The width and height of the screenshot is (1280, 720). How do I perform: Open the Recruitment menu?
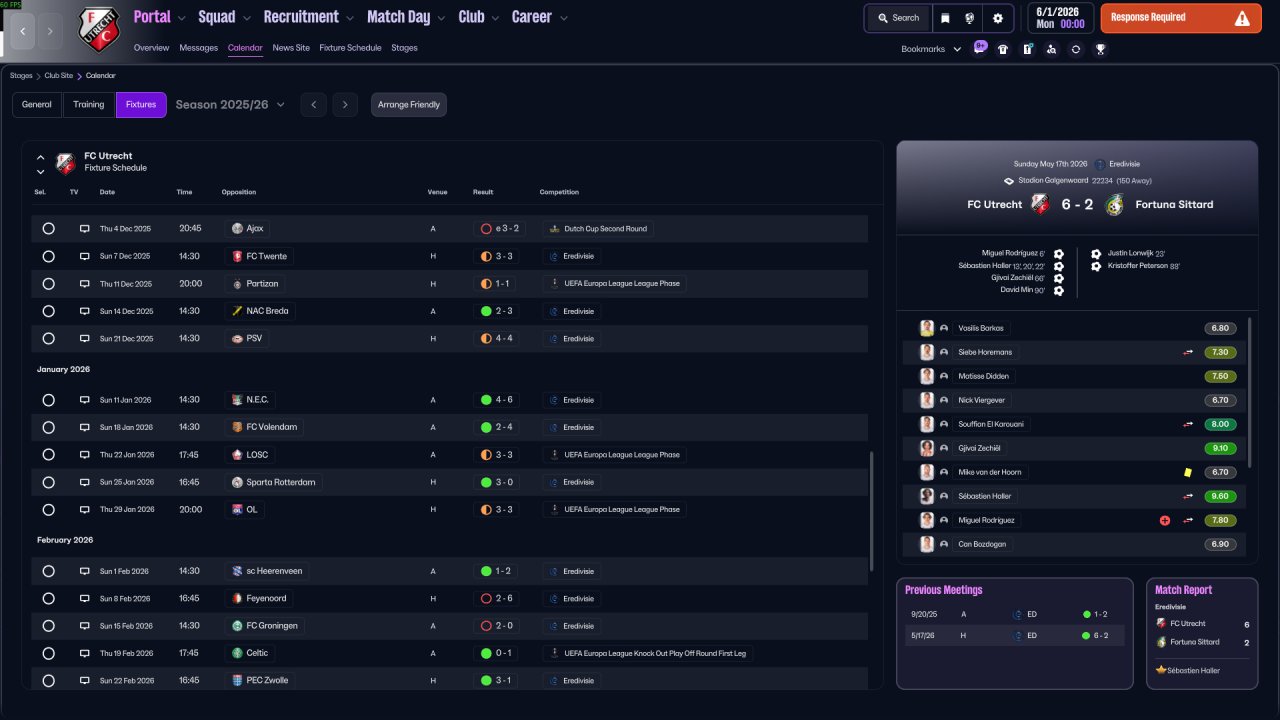coord(308,17)
